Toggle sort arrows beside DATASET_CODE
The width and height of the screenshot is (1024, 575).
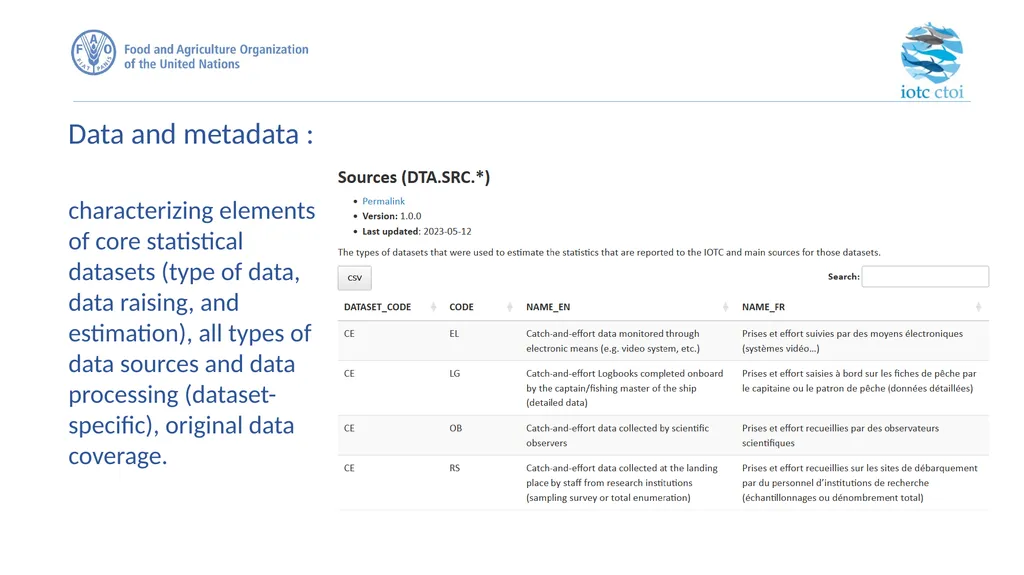[433, 307]
